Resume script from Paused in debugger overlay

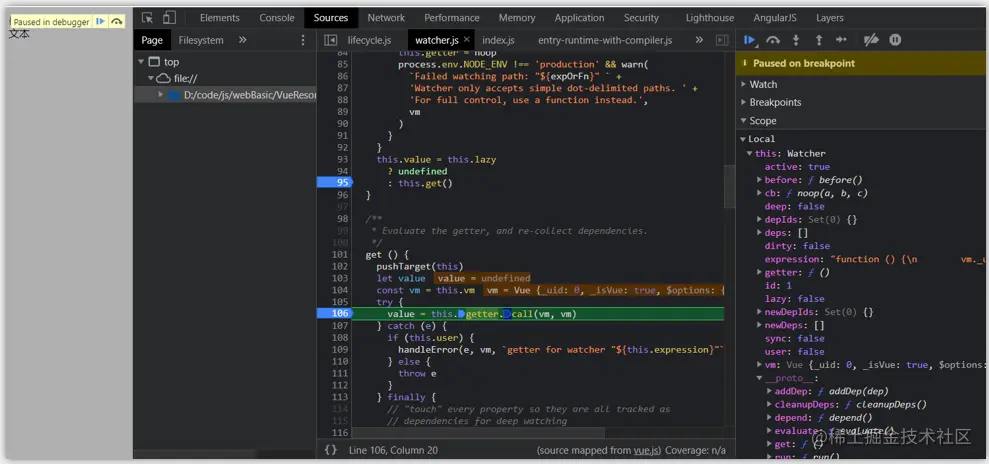pyautogui.click(x=100, y=21)
